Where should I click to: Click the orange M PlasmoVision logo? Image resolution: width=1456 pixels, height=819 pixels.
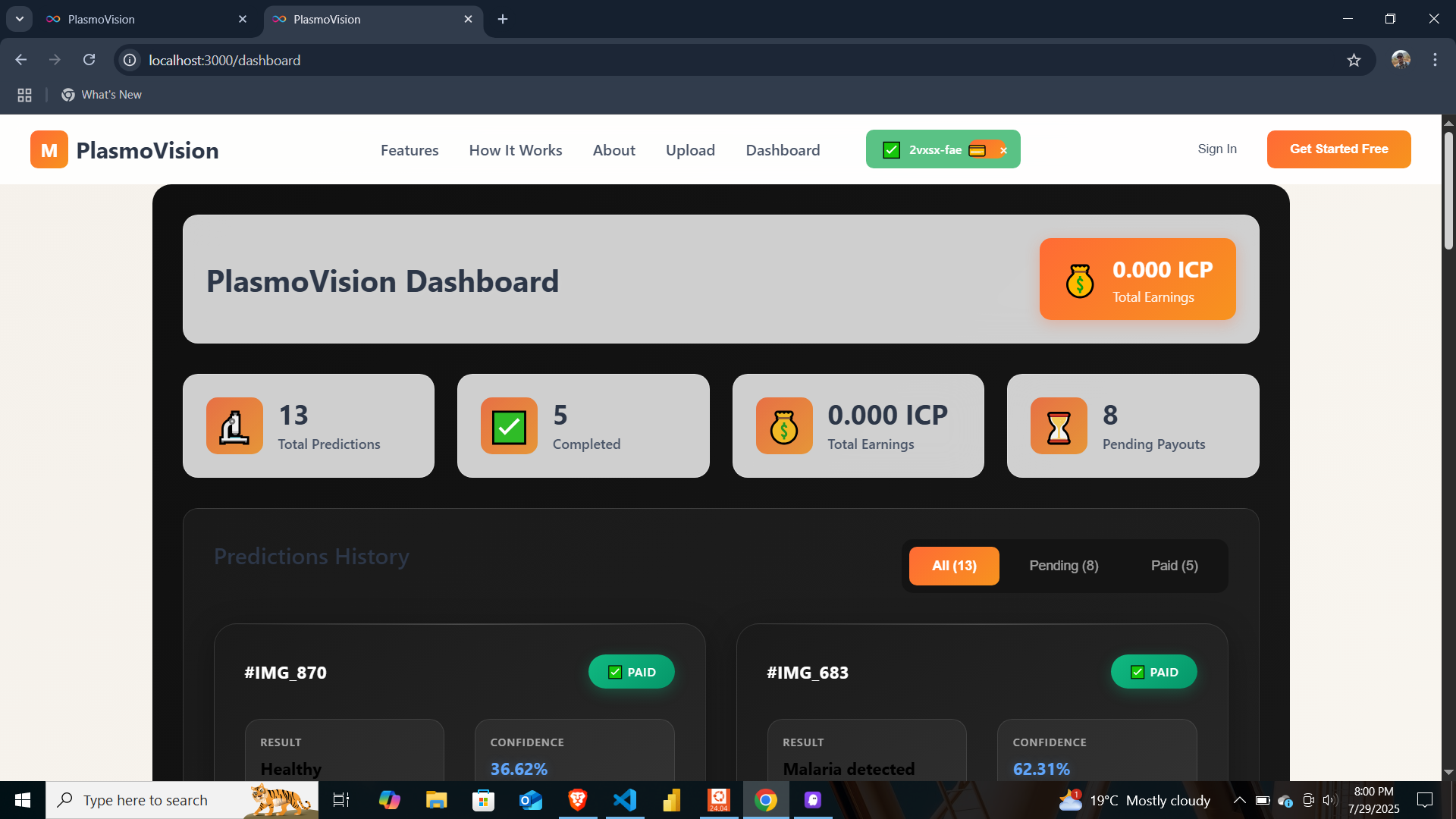pyautogui.click(x=49, y=149)
